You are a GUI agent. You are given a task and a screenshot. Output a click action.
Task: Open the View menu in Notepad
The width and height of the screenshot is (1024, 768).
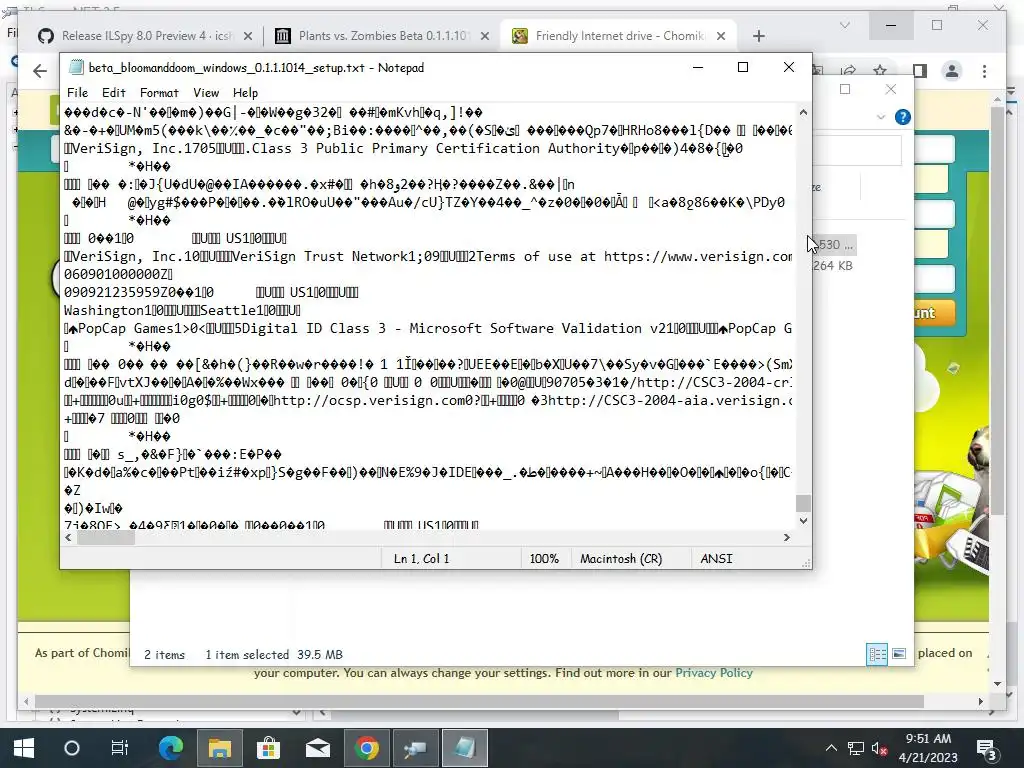206,93
